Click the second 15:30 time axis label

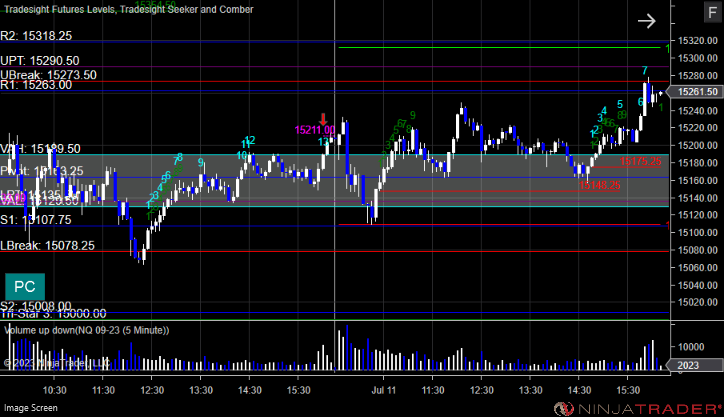(x=628, y=390)
